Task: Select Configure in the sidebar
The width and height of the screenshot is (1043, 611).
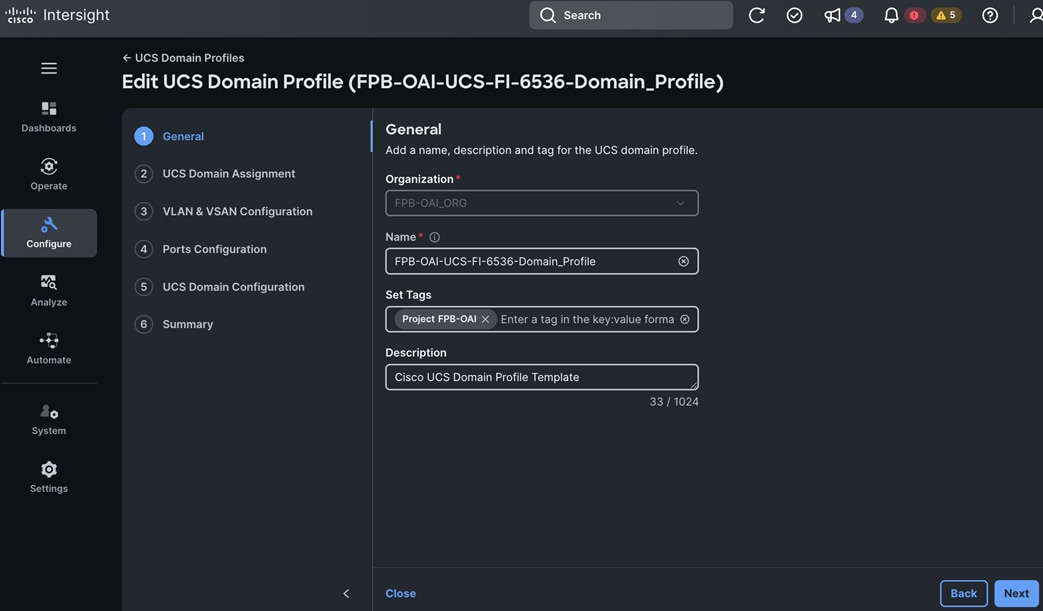Action: (x=49, y=233)
